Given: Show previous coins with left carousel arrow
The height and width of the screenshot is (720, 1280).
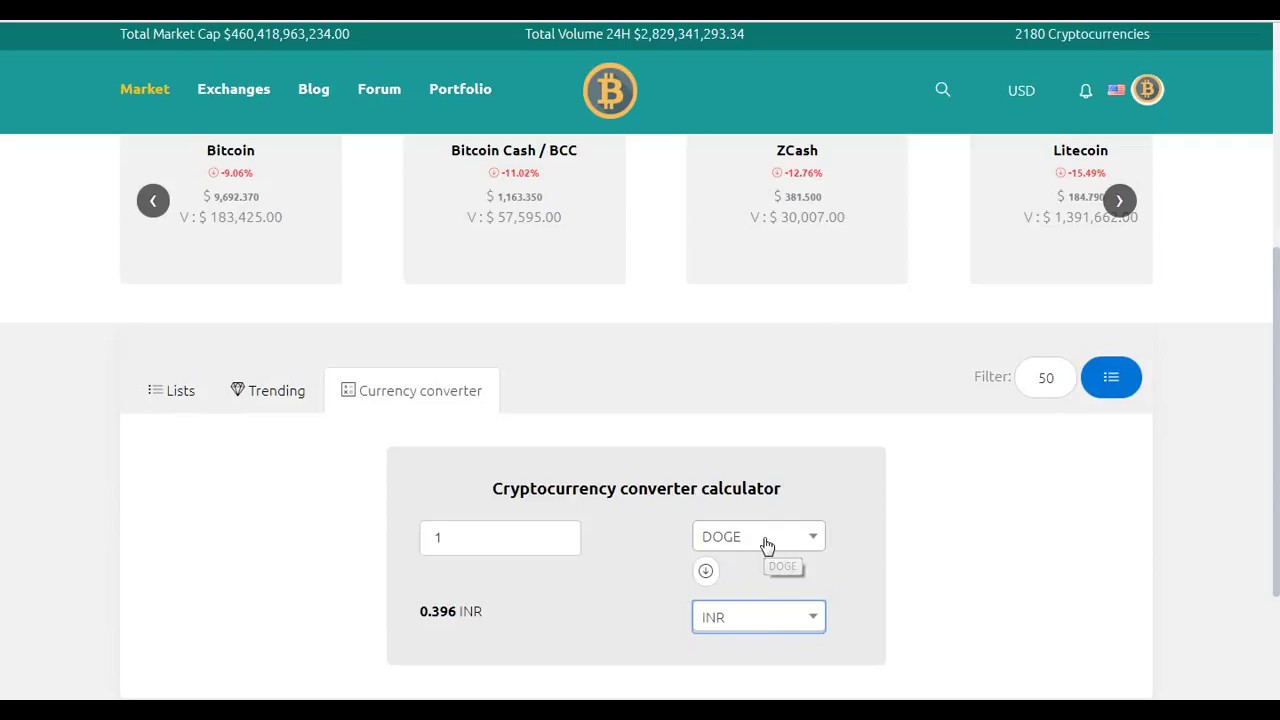Looking at the screenshot, I should [x=153, y=200].
